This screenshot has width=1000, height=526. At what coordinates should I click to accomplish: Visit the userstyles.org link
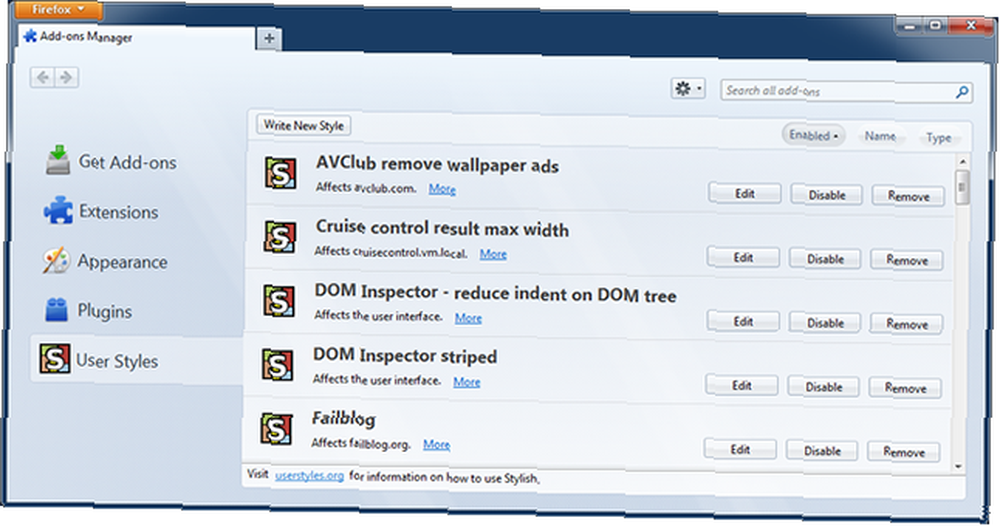pos(309,475)
